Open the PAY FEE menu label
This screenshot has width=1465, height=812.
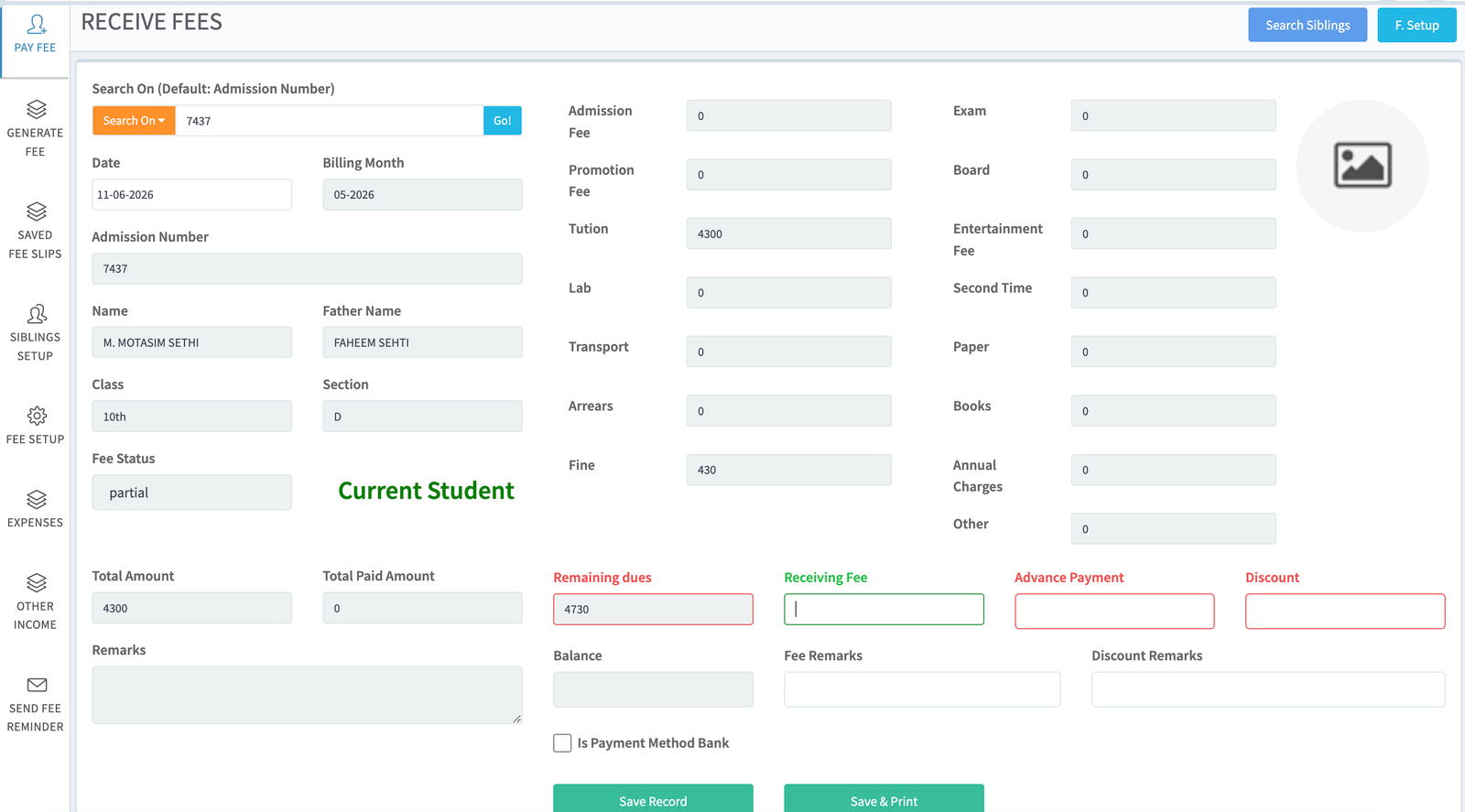tap(35, 48)
